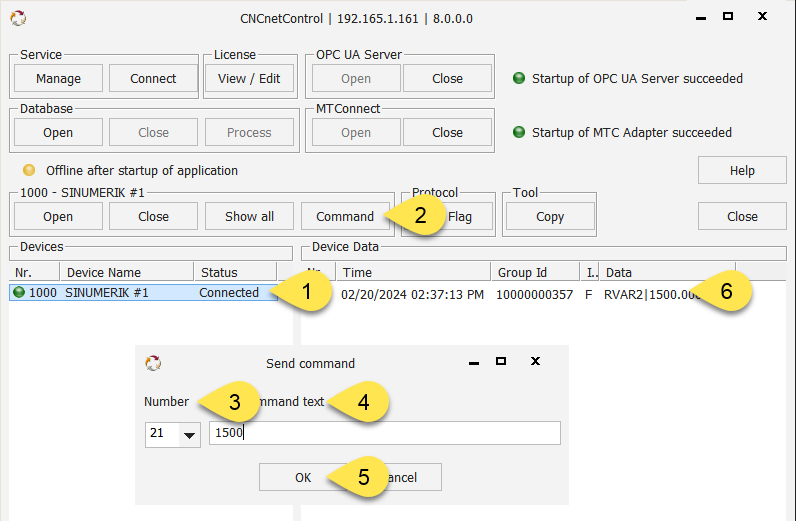Screen dimensions: 796x521
Task: Minimize the Send command dialog
Action: coord(469,361)
